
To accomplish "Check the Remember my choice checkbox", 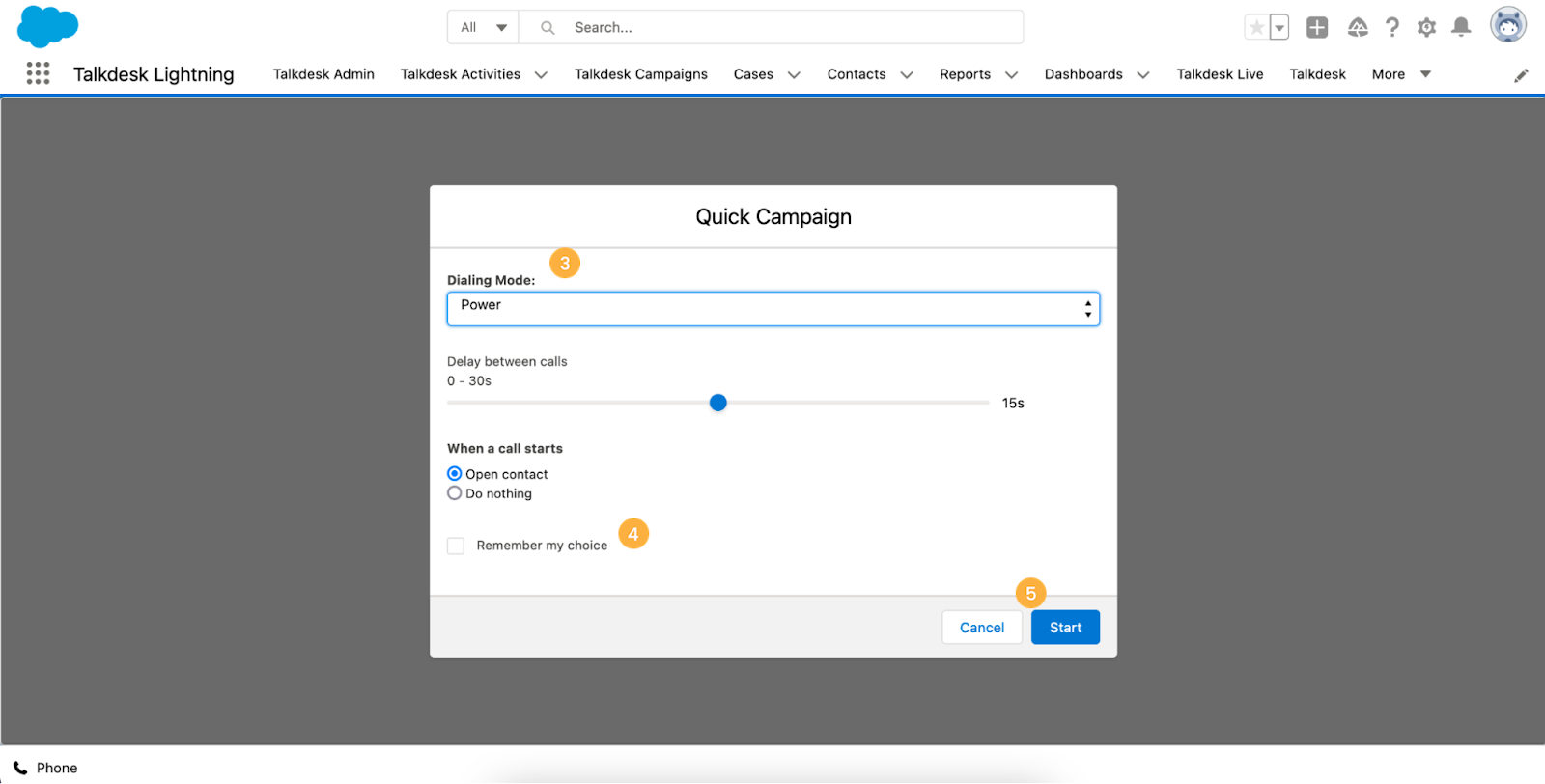I will [456, 546].
